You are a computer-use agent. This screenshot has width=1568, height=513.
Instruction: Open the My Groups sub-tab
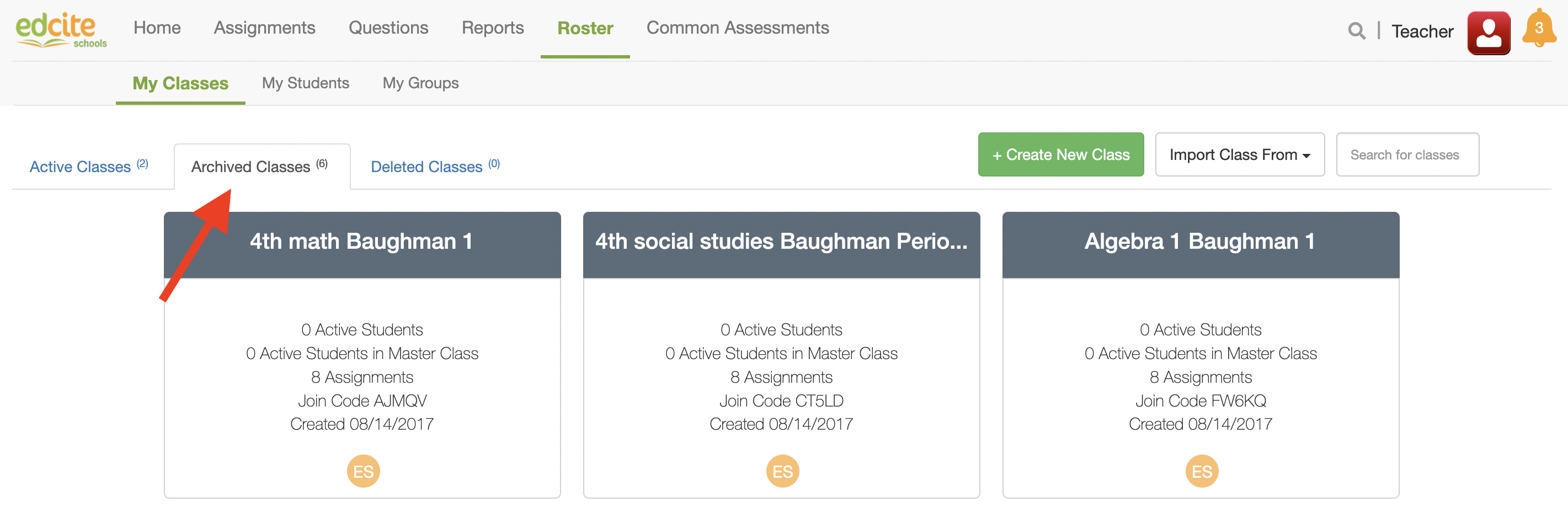tap(420, 83)
